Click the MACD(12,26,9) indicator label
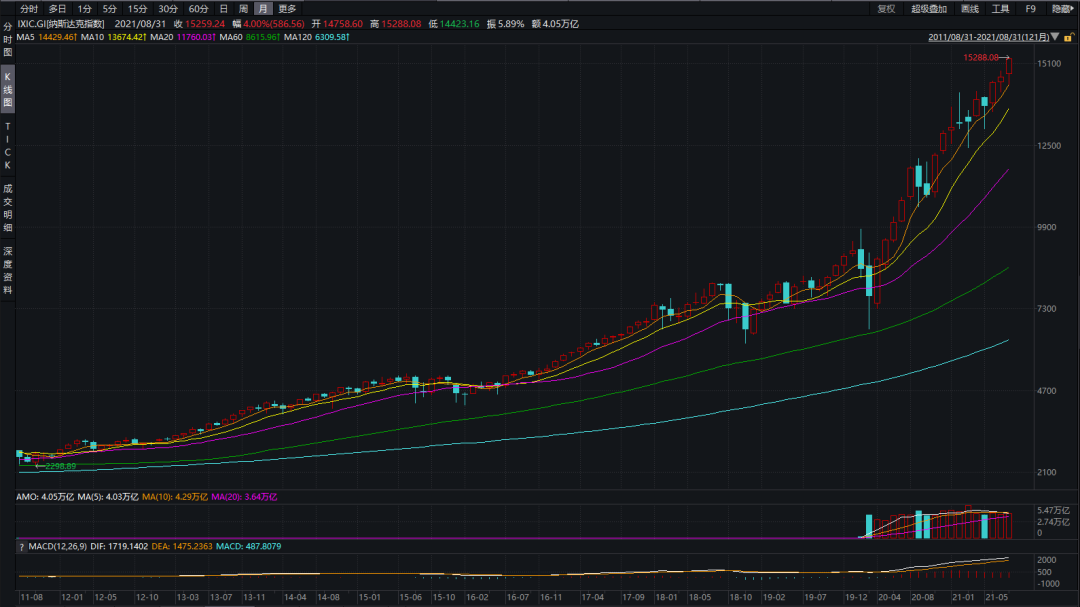This screenshot has height=607, width=1080. tap(58, 546)
